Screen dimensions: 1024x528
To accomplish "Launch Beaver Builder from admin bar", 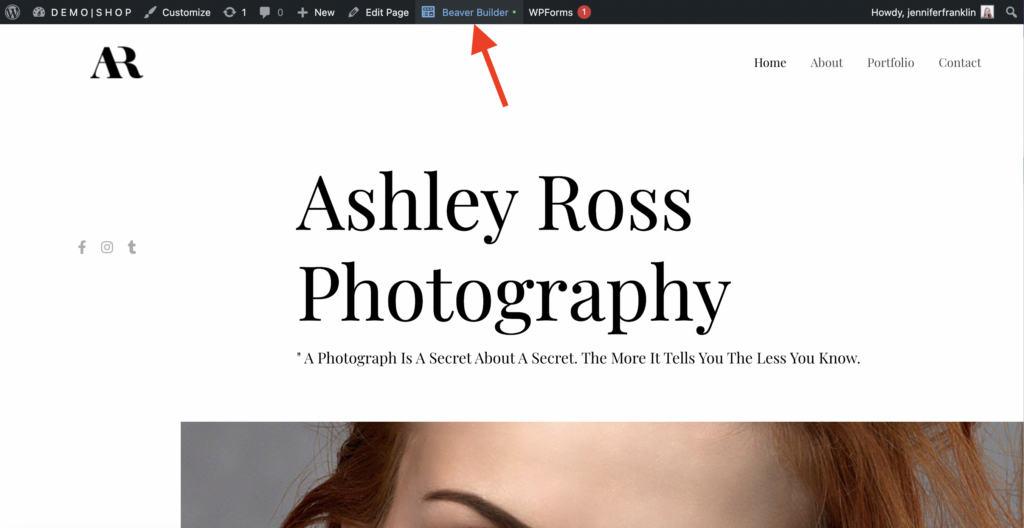I will coord(469,12).
